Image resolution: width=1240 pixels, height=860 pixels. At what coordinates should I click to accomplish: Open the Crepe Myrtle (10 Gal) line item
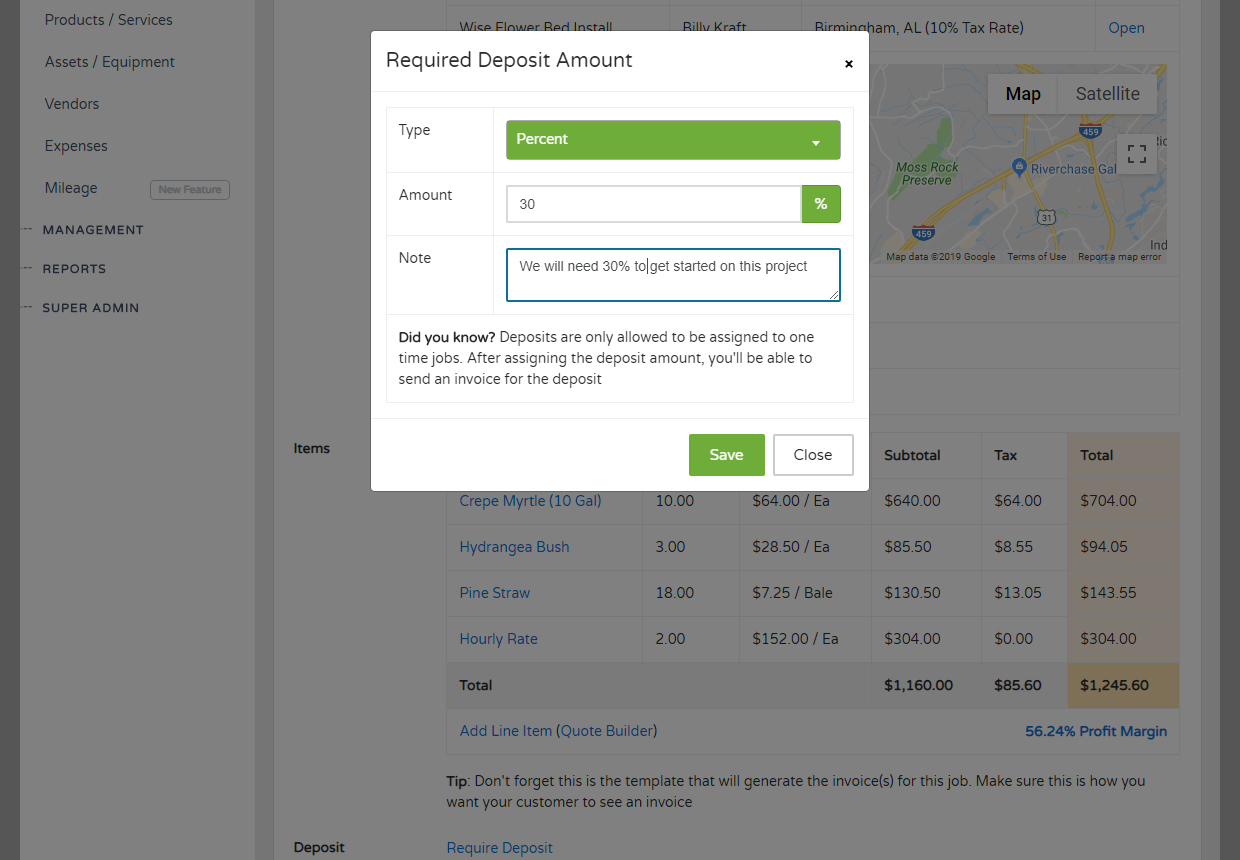pyautogui.click(x=530, y=500)
